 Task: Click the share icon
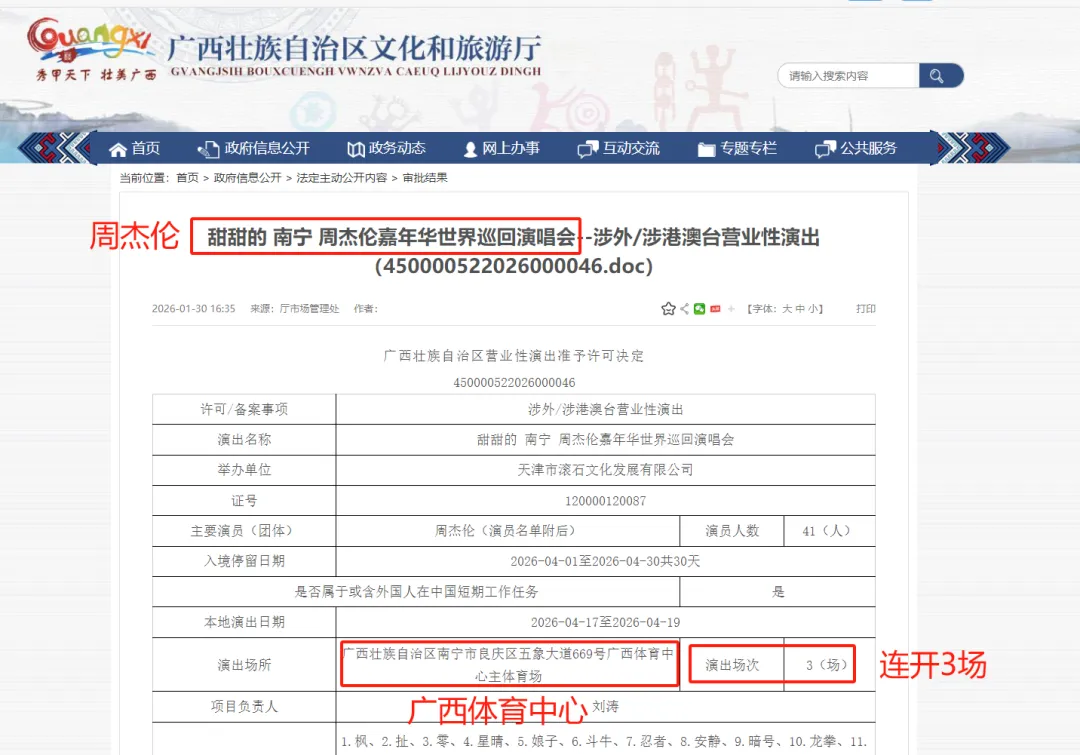tap(684, 309)
